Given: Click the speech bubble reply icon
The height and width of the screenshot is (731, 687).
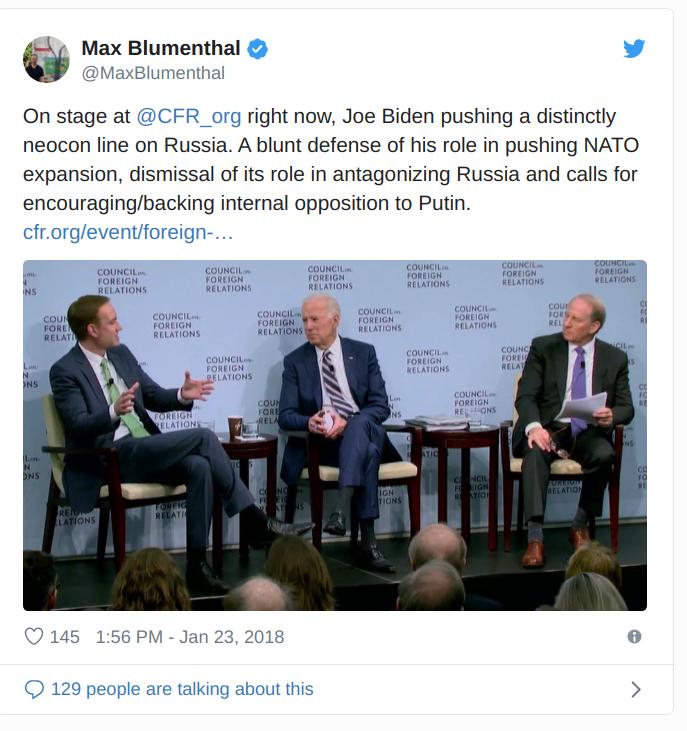Looking at the screenshot, I should point(34,689).
